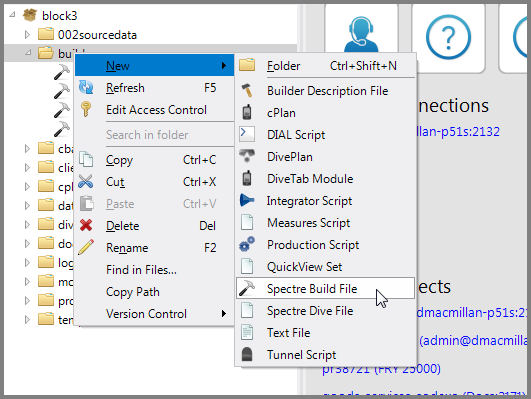Click the cPlan device icon
This screenshot has height=399, width=531.
coord(247,112)
